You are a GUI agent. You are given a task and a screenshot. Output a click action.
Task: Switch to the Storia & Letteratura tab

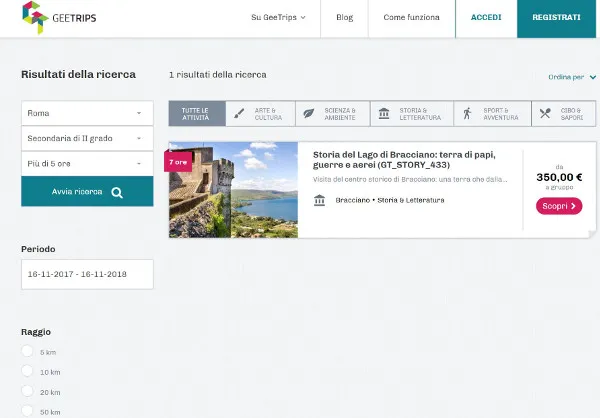pos(412,114)
